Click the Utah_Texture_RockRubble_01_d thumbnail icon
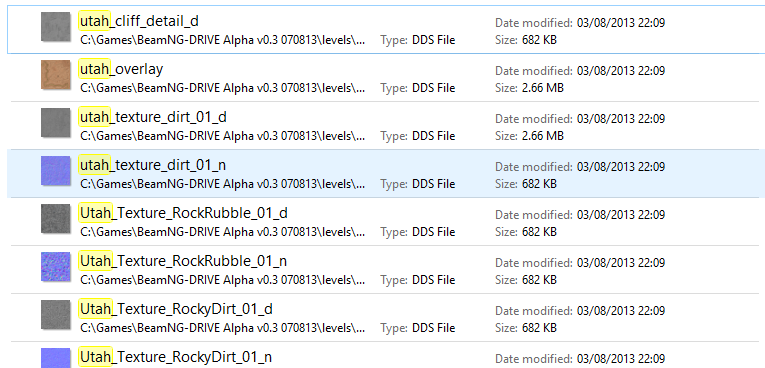This screenshot has height=368, width=765. (56, 219)
